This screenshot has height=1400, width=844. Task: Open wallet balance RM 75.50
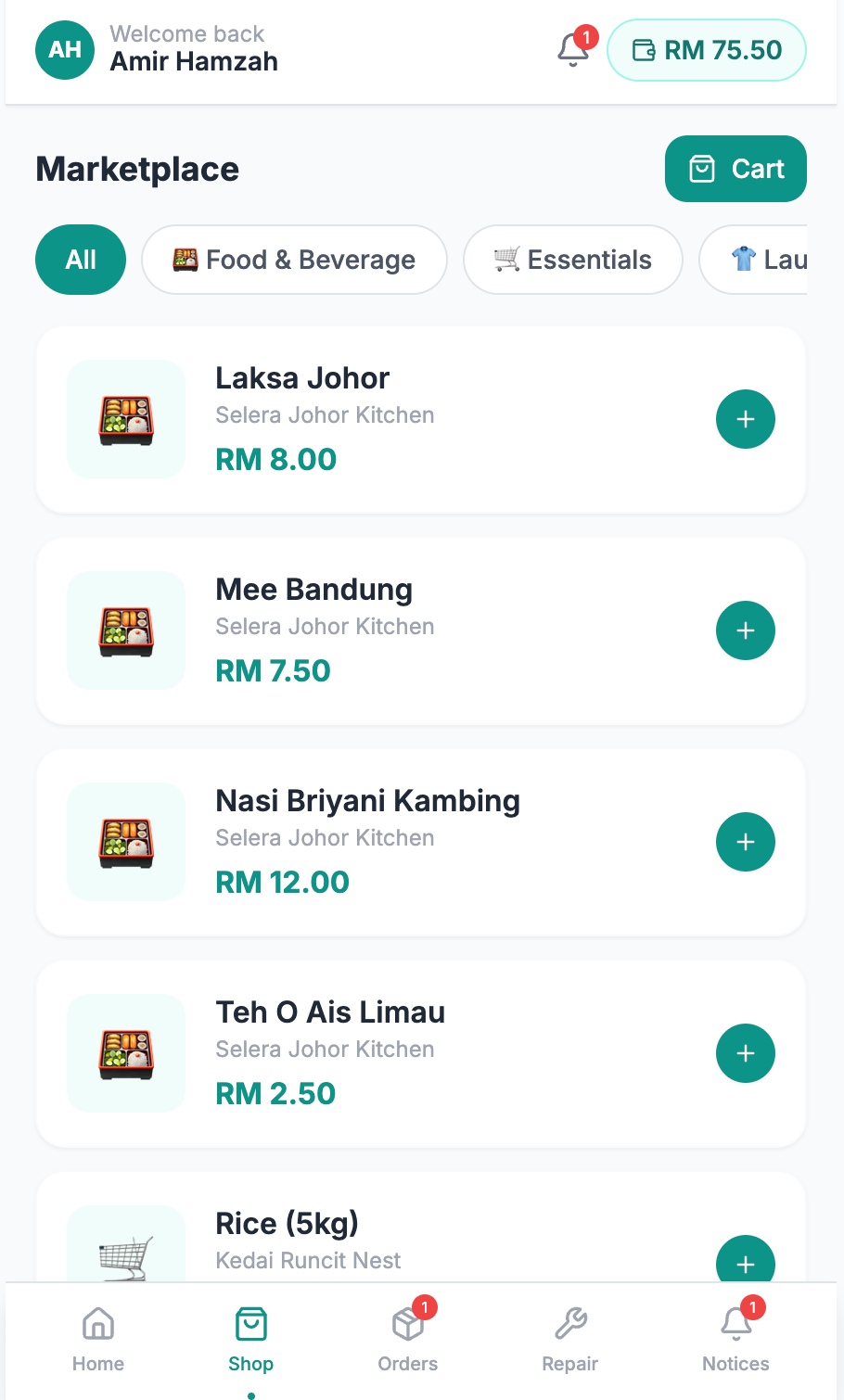point(707,50)
